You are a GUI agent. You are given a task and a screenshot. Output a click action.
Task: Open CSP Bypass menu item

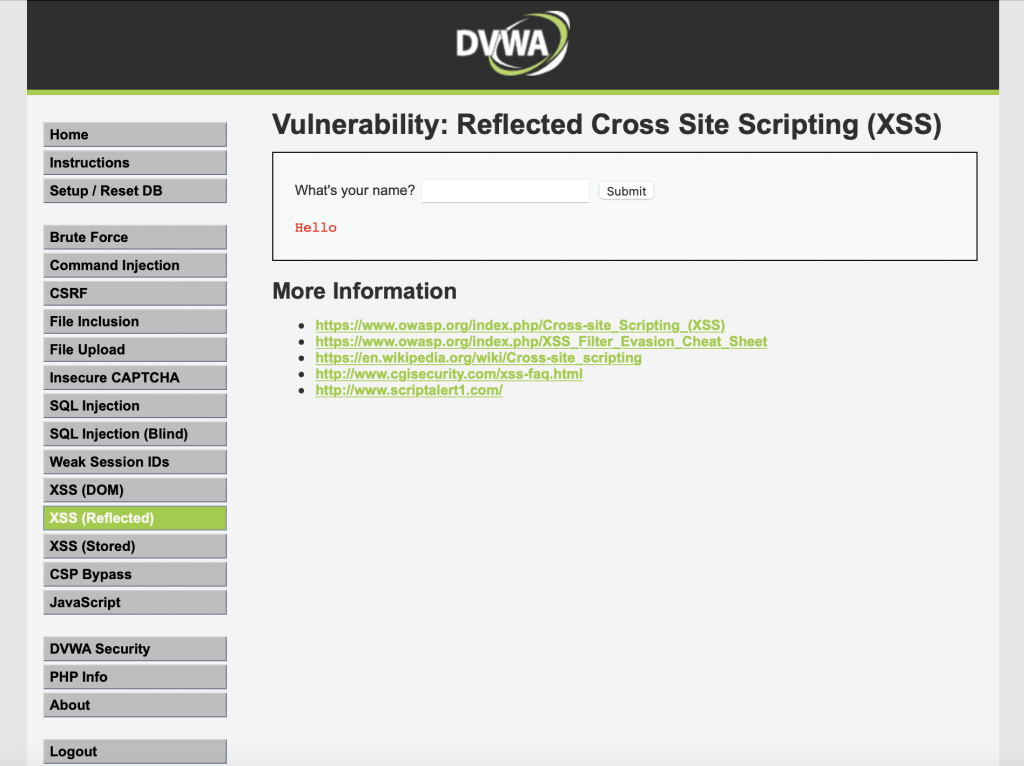coord(135,574)
